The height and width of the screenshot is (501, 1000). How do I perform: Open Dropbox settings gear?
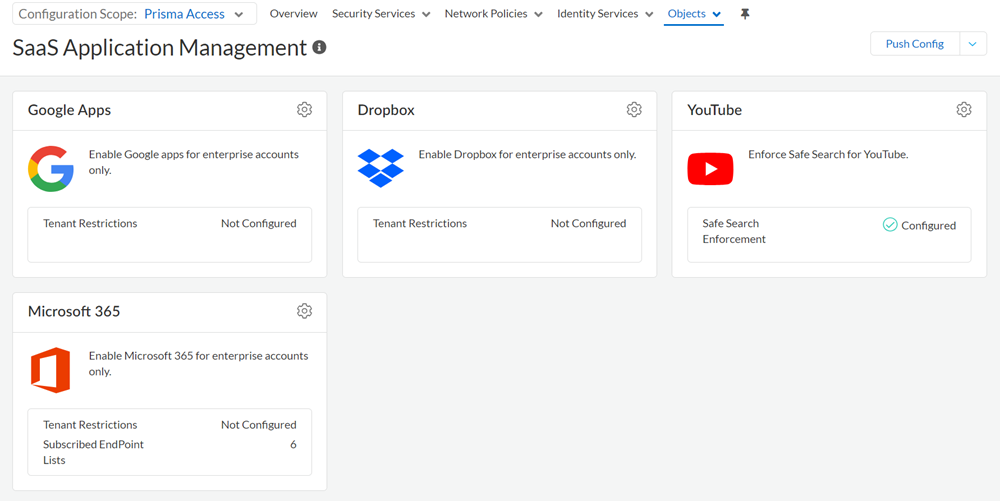(634, 110)
